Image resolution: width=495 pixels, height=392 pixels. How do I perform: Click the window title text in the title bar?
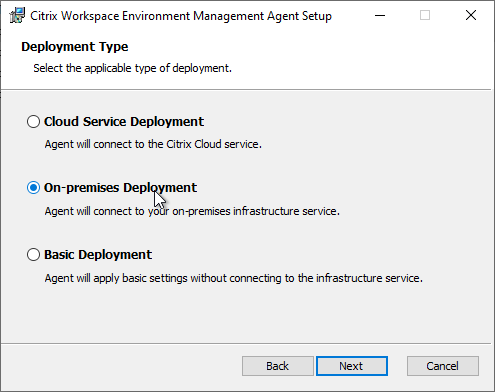click(x=181, y=16)
